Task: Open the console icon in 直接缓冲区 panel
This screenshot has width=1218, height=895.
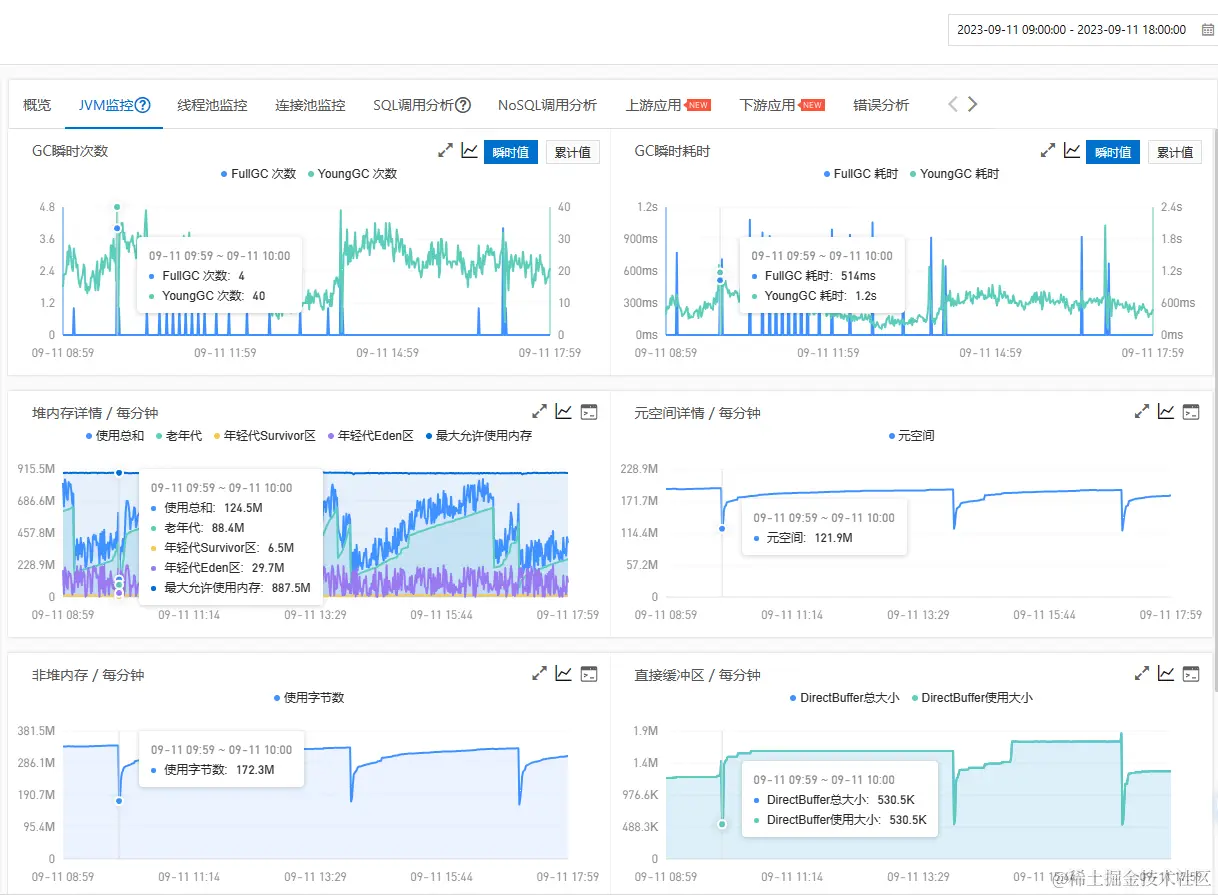Action: 1190,674
